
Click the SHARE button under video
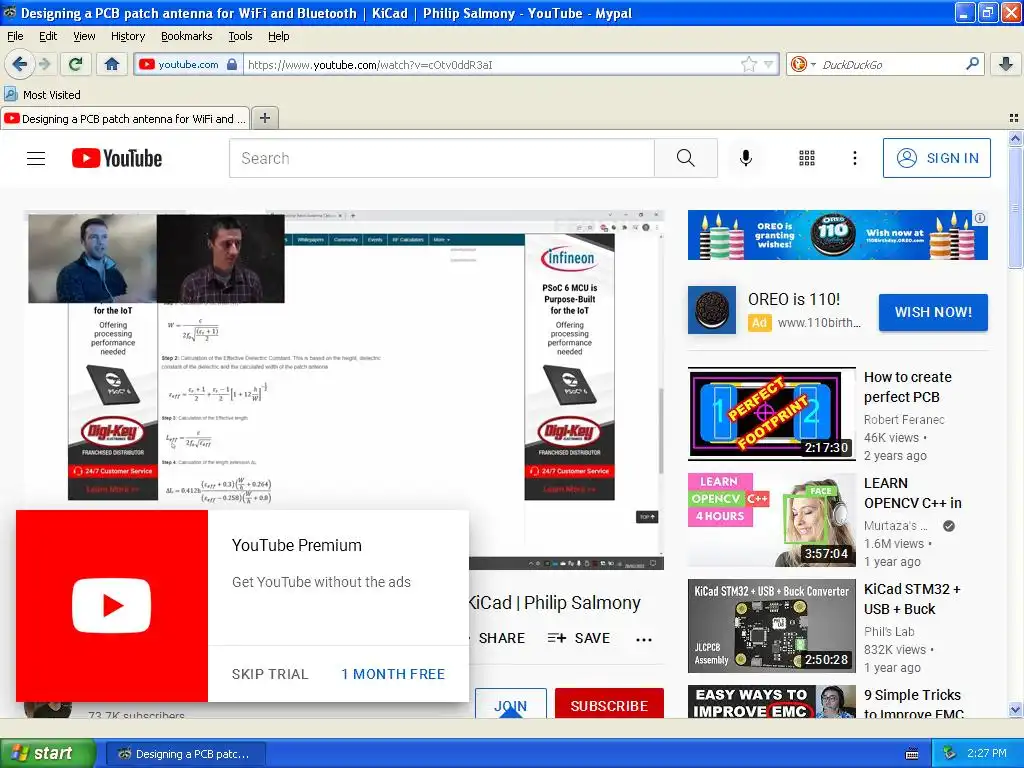(502, 638)
